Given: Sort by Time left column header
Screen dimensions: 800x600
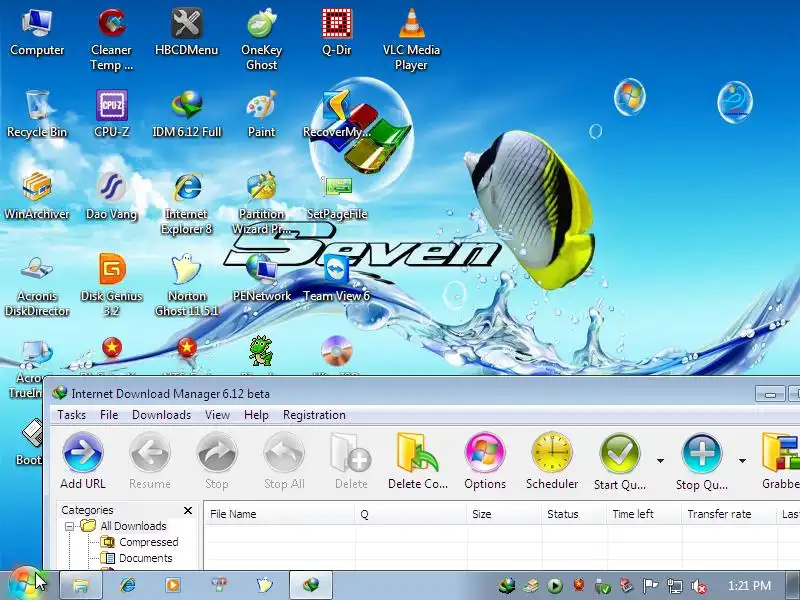Looking at the screenshot, I should tap(644, 514).
